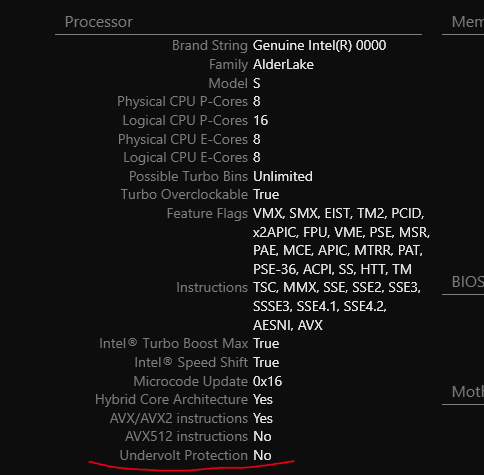Select the Physical CPU P-Cores row
The width and height of the screenshot is (484, 475).
click(189, 101)
